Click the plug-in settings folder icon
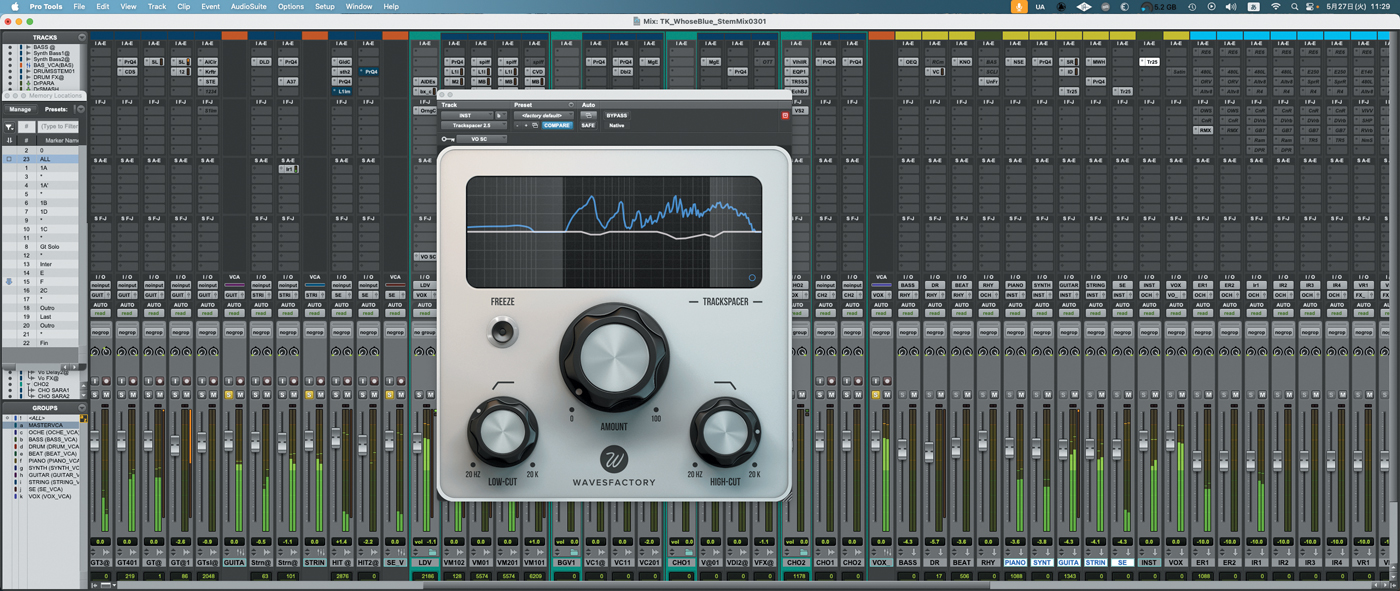The height and width of the screenshot is (591, 1400). [x=535, y=125]
